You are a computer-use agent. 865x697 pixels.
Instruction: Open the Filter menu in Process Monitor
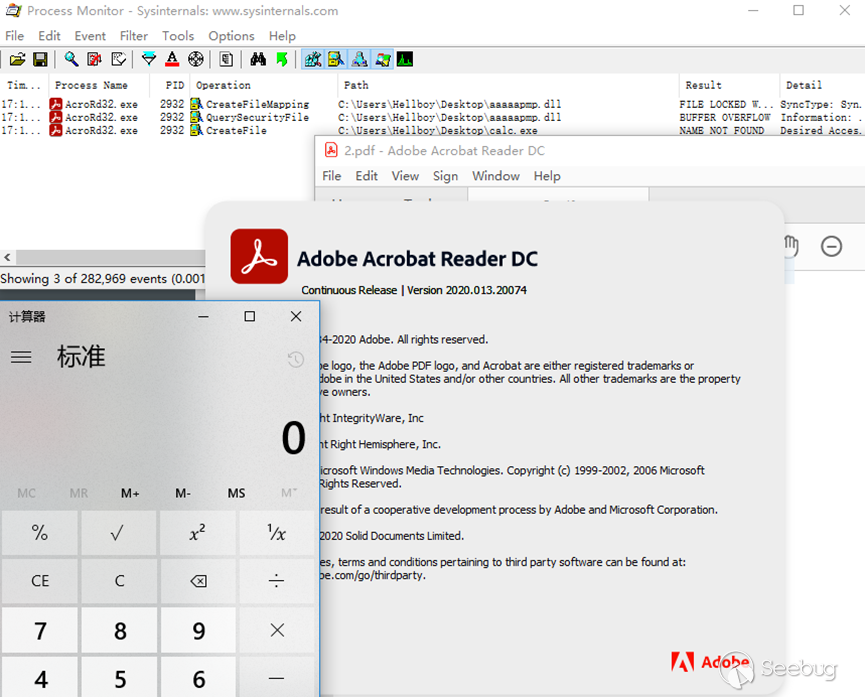point(134,36)
